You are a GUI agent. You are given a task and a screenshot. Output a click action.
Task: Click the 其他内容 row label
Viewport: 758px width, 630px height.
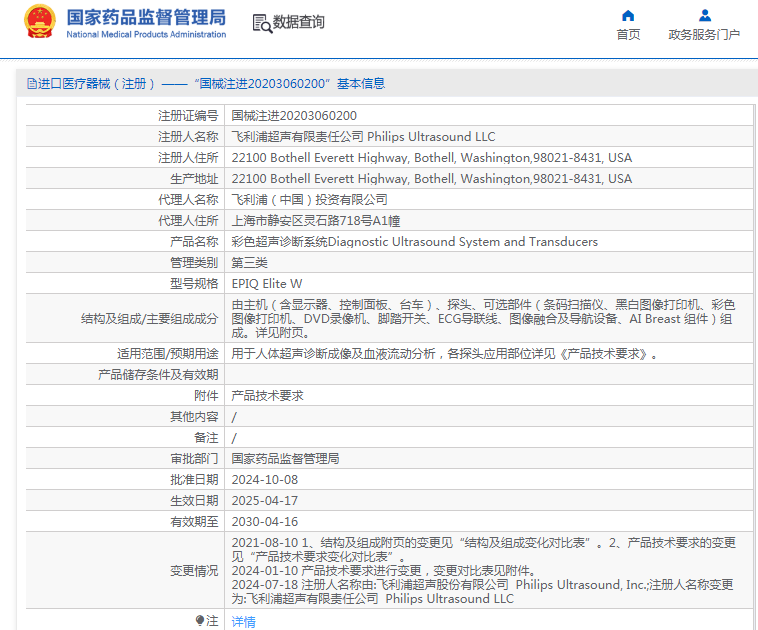[194, 417]
